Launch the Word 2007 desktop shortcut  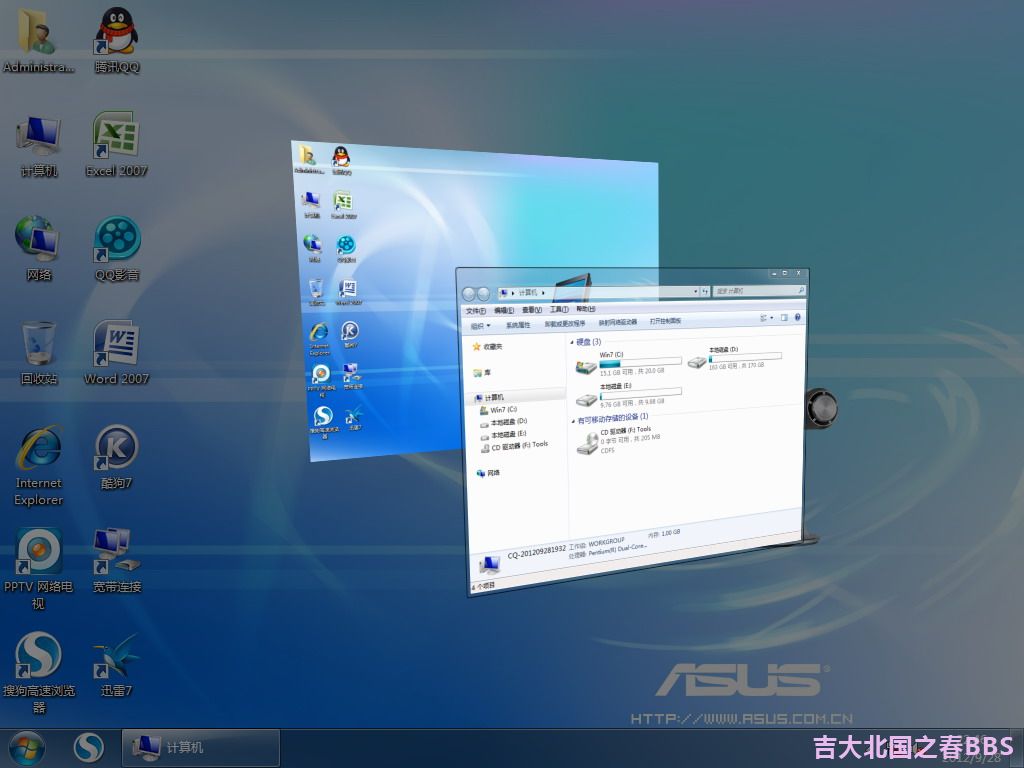(116, 353)
